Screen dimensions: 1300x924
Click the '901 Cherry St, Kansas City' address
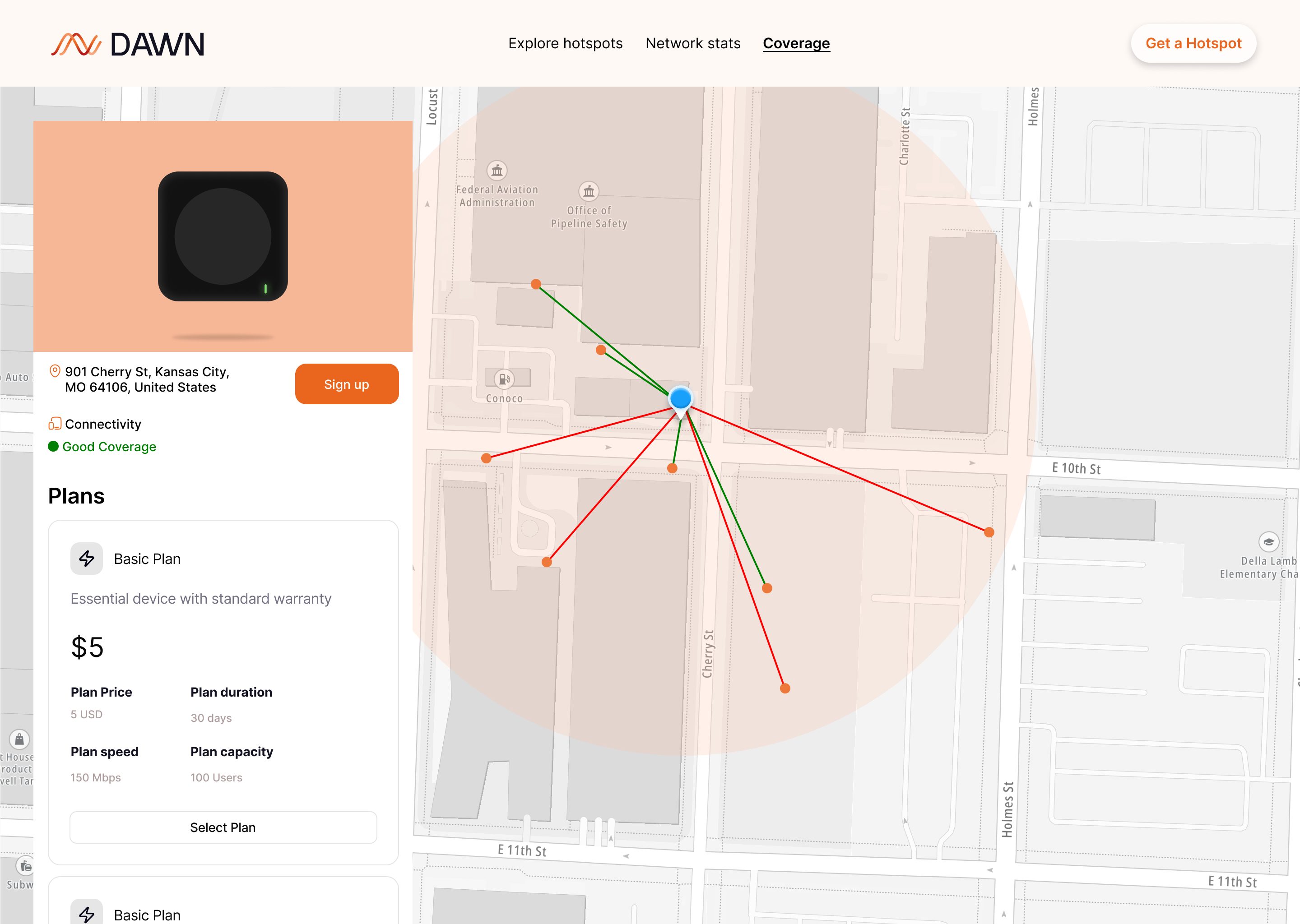click(147, 379)
